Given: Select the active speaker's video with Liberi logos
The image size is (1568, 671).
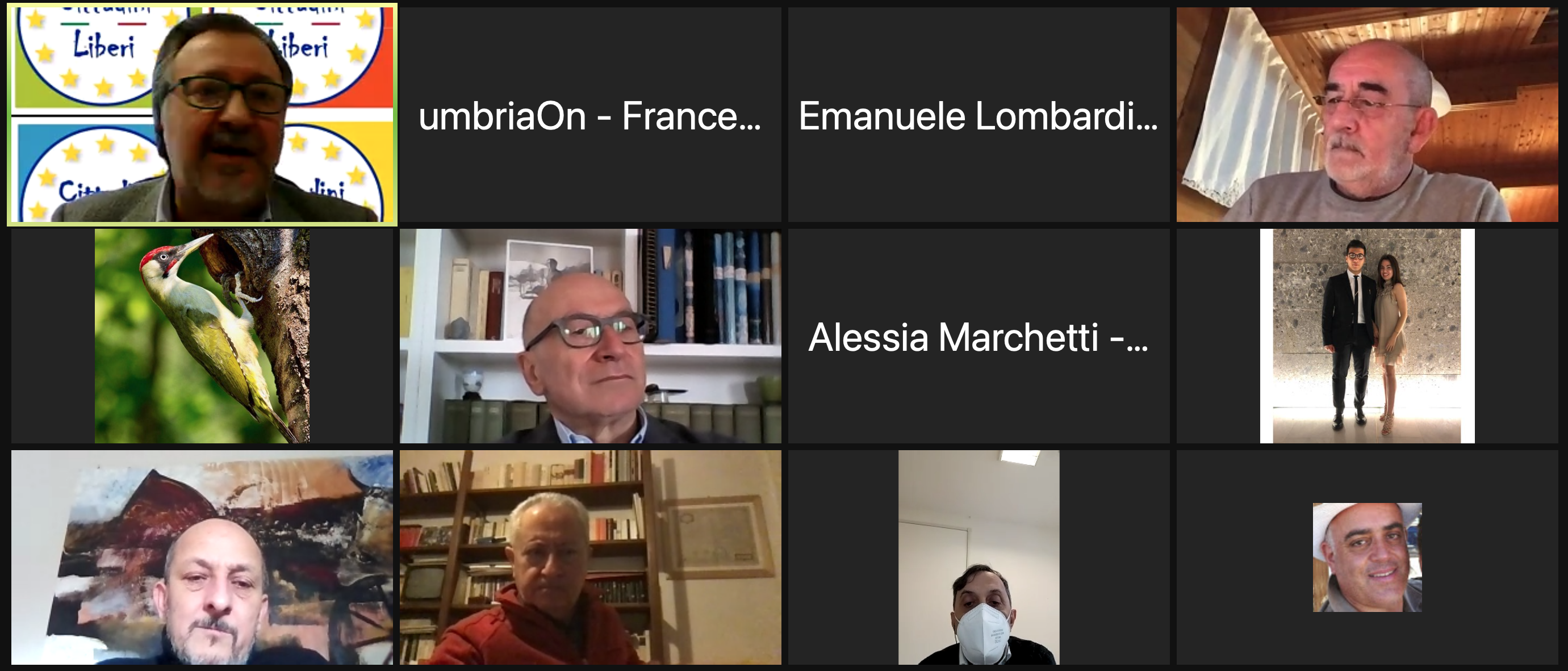Looking at the screenshot, I should click(202, 114).
